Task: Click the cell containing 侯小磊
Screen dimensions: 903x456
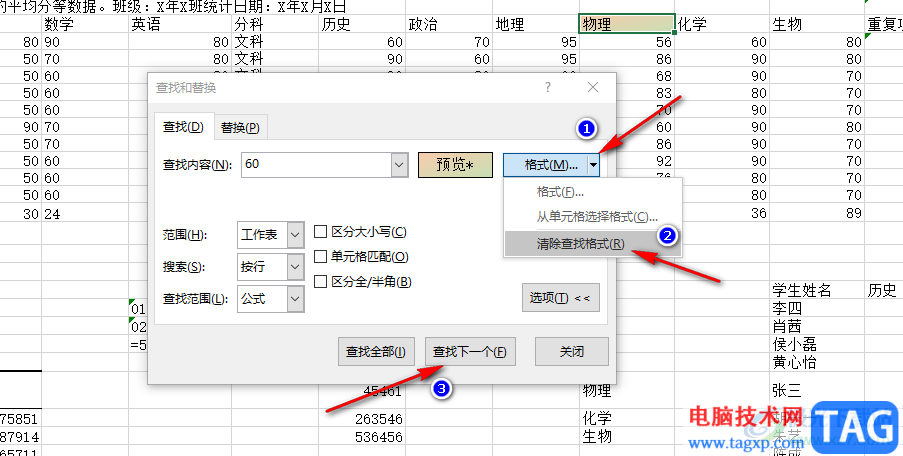Action: click(x=817, y=344)
